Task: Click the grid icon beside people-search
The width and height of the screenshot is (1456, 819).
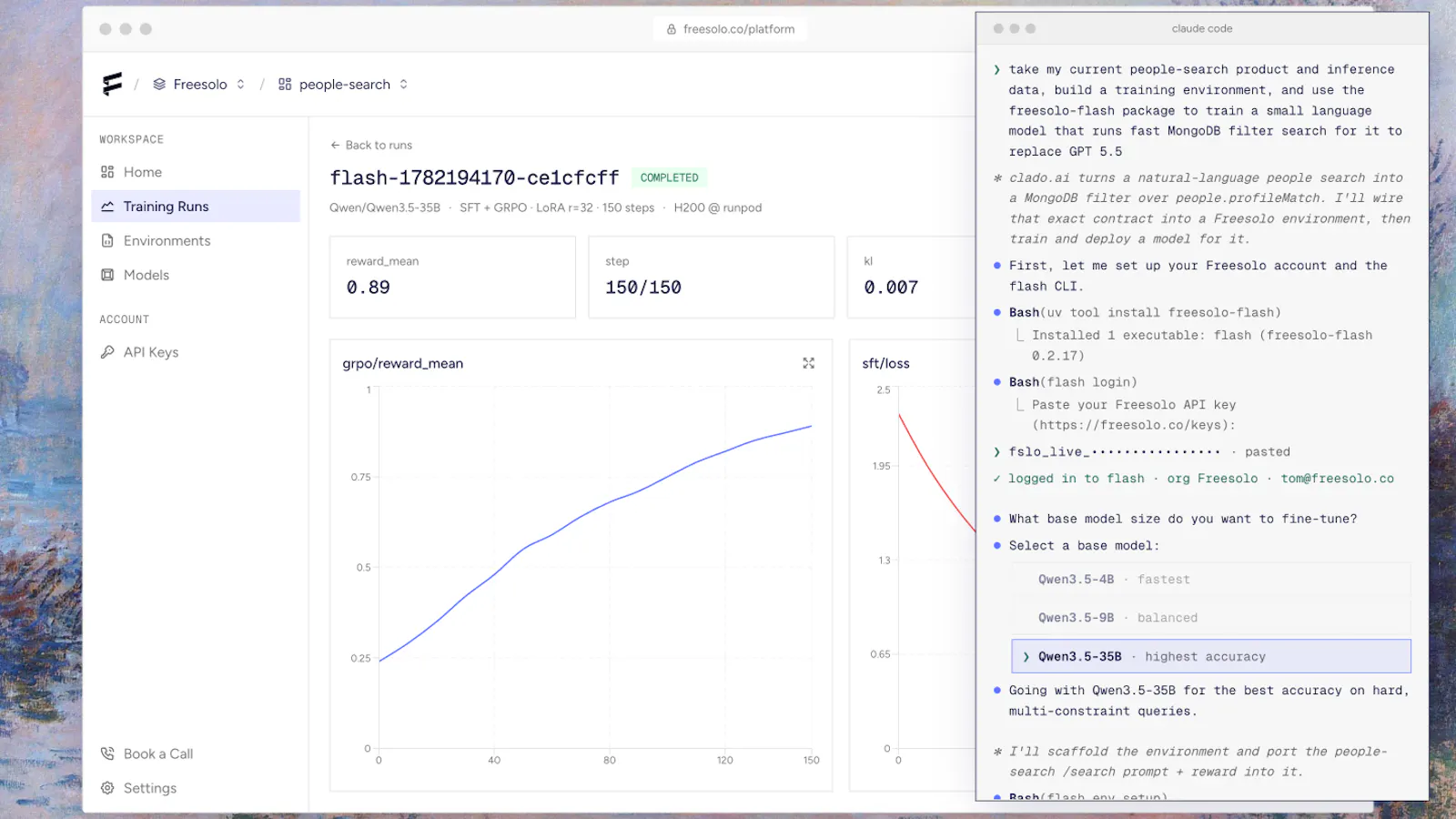Action: click(285, 85)
